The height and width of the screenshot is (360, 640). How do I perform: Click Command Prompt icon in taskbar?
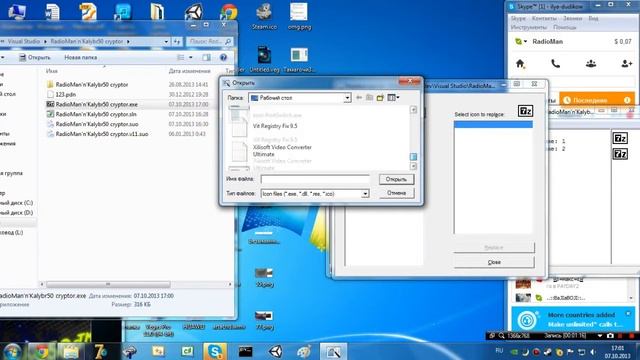(245, 351)
